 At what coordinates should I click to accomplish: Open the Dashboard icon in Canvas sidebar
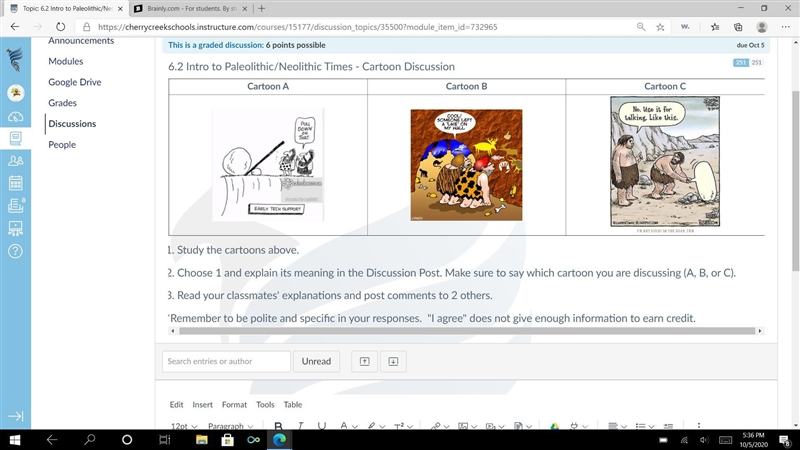(x=15, y=117)
